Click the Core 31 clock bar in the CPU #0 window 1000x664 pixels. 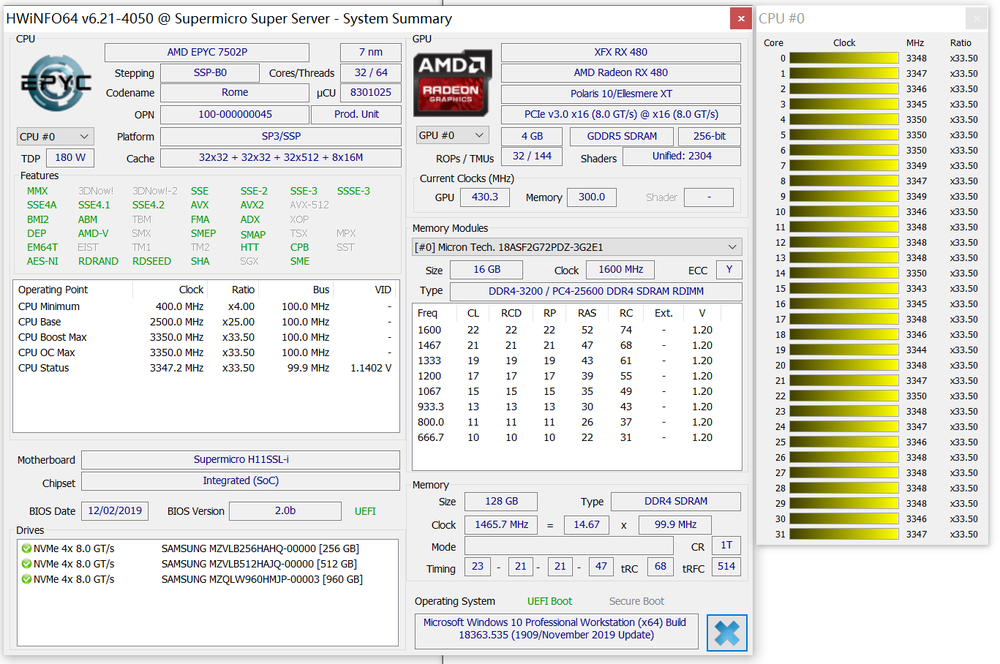pyautogui.click(x=844, y=534)
